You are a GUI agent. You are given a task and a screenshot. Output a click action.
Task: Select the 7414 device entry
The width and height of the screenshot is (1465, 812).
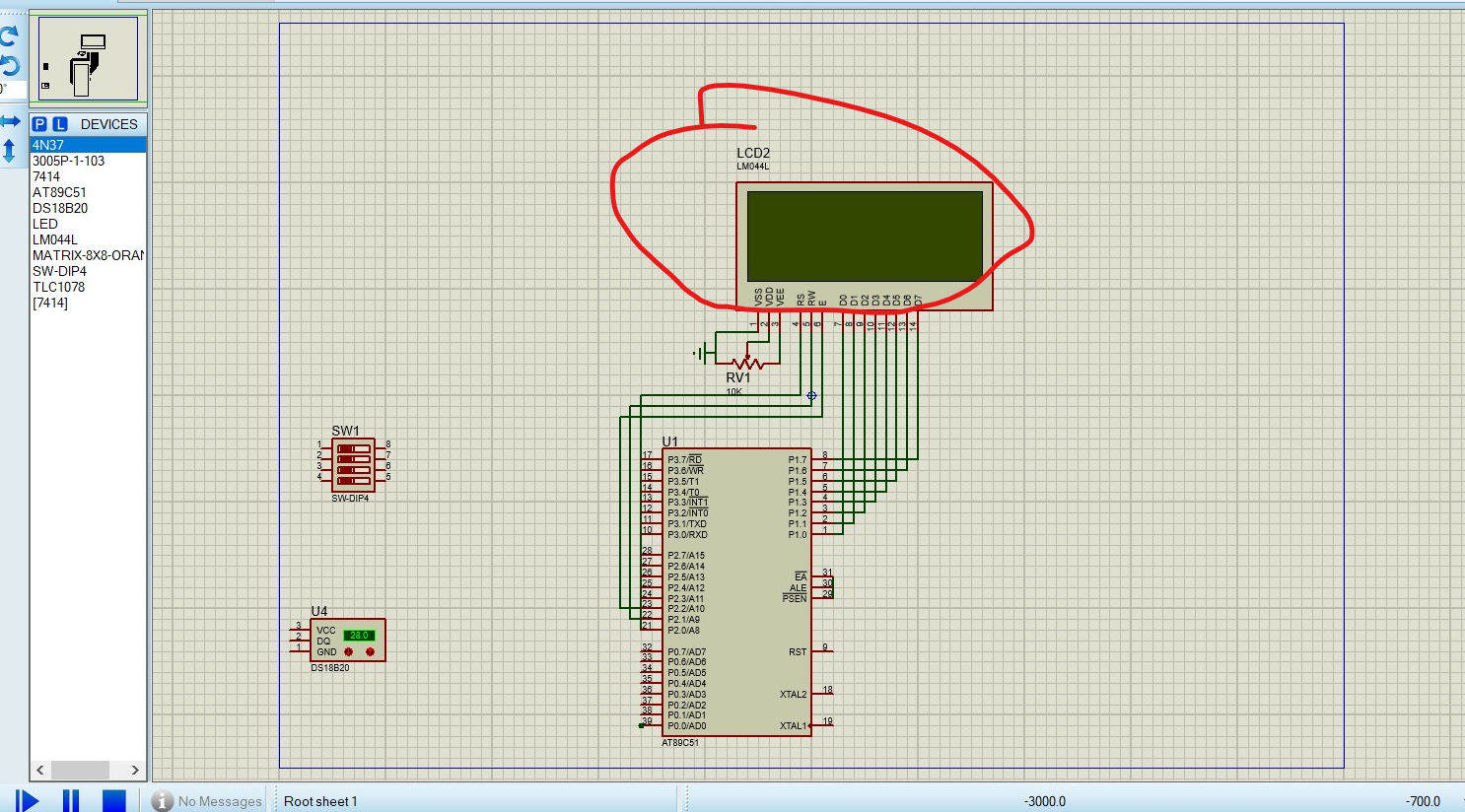[x=88, y=176]
